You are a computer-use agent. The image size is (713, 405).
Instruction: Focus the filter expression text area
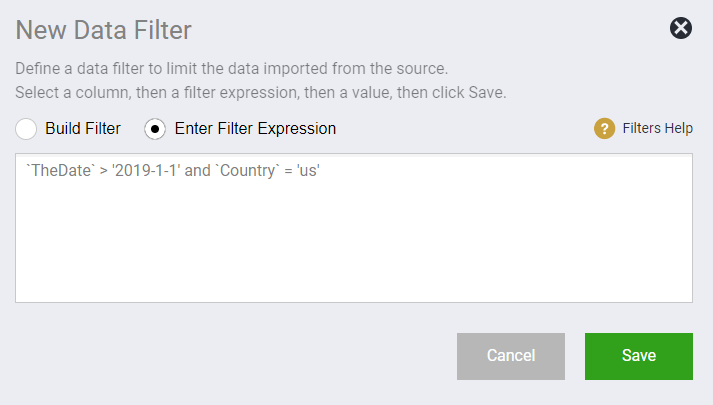(x=354, y=228)
